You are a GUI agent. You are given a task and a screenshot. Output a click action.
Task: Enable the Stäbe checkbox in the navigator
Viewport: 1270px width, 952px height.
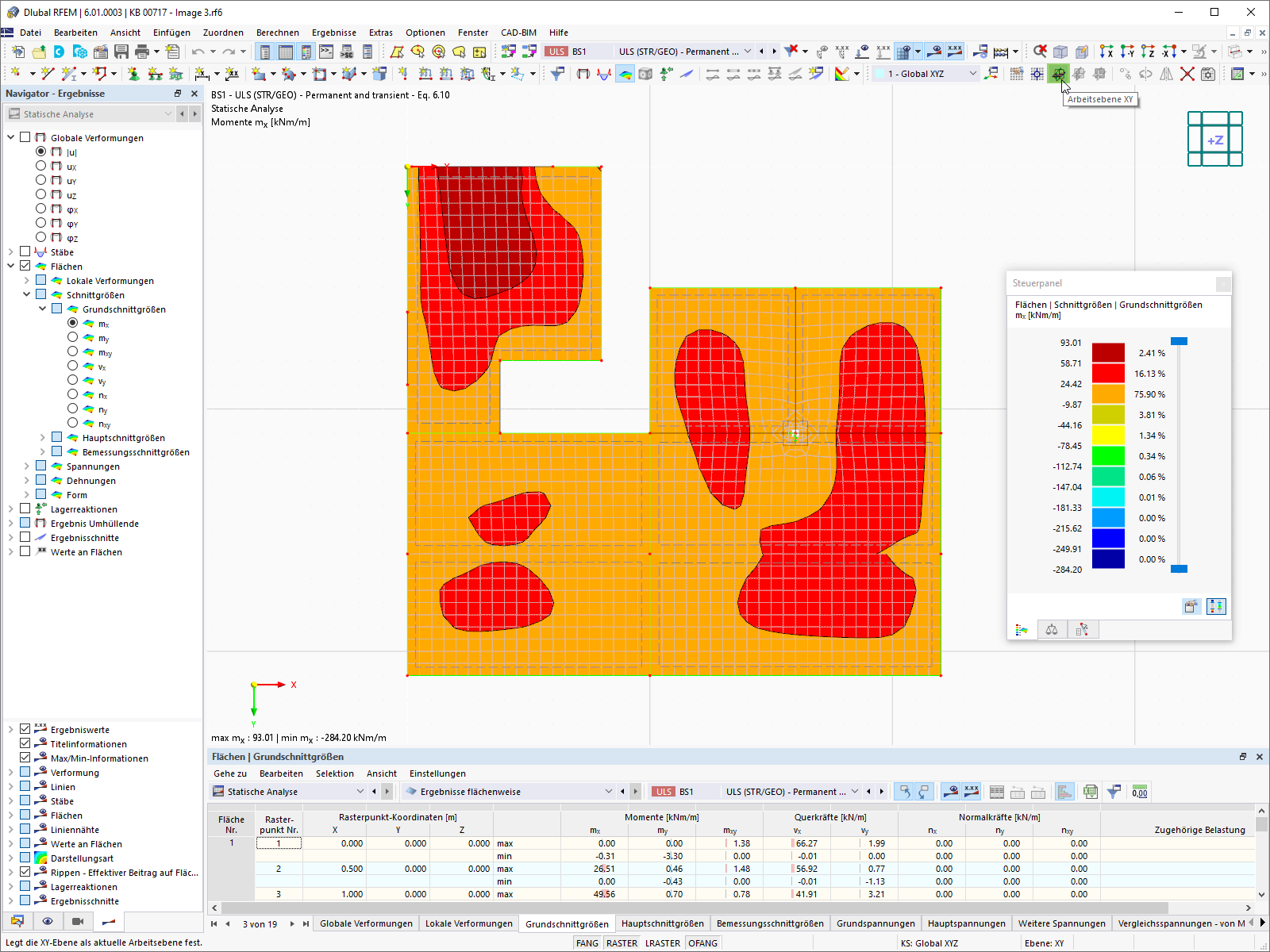coord(25,251)
